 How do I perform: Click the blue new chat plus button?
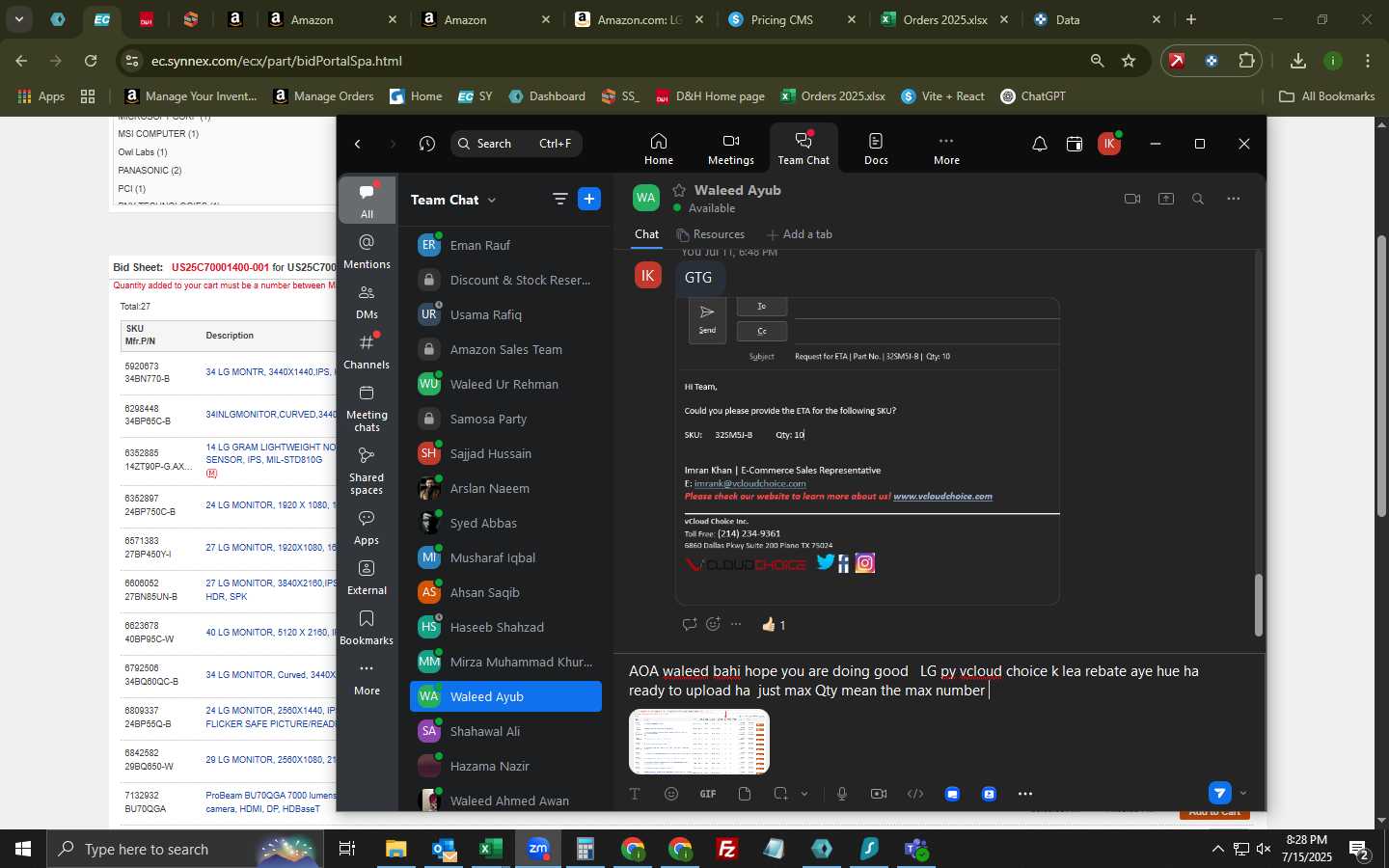coord(588,199)
